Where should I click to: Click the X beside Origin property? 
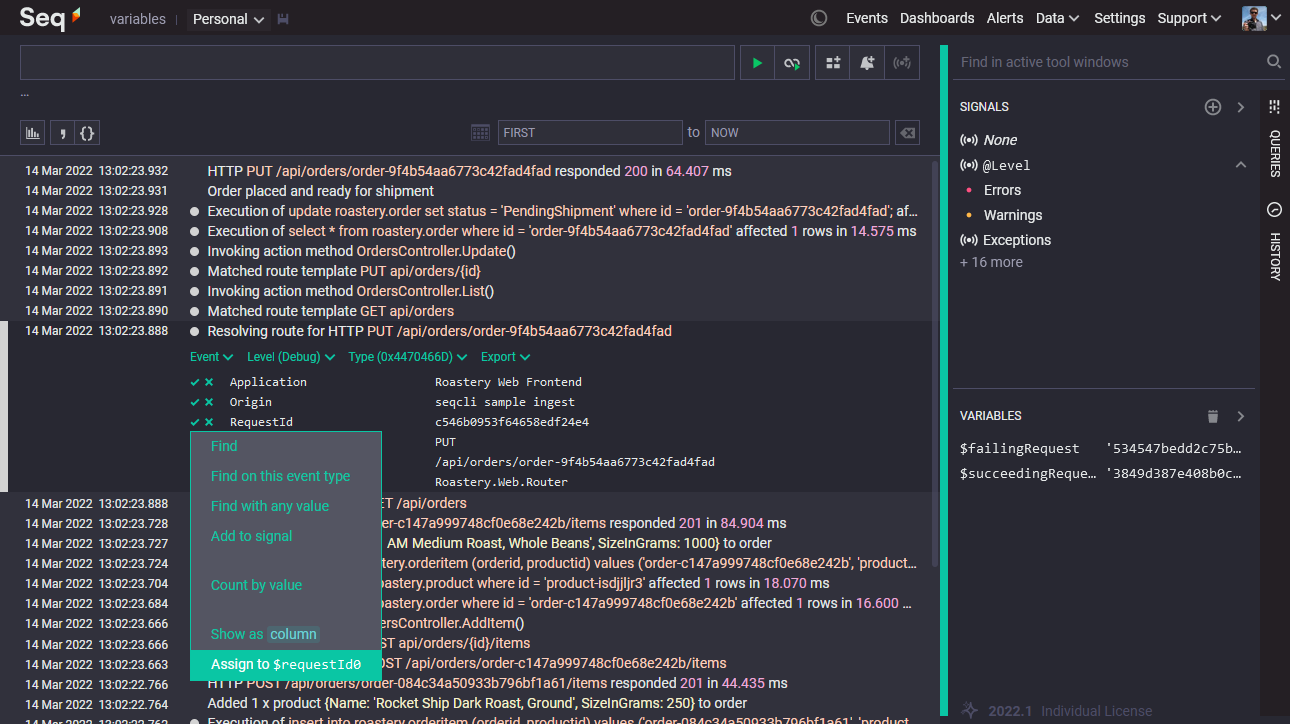point(209,402)
